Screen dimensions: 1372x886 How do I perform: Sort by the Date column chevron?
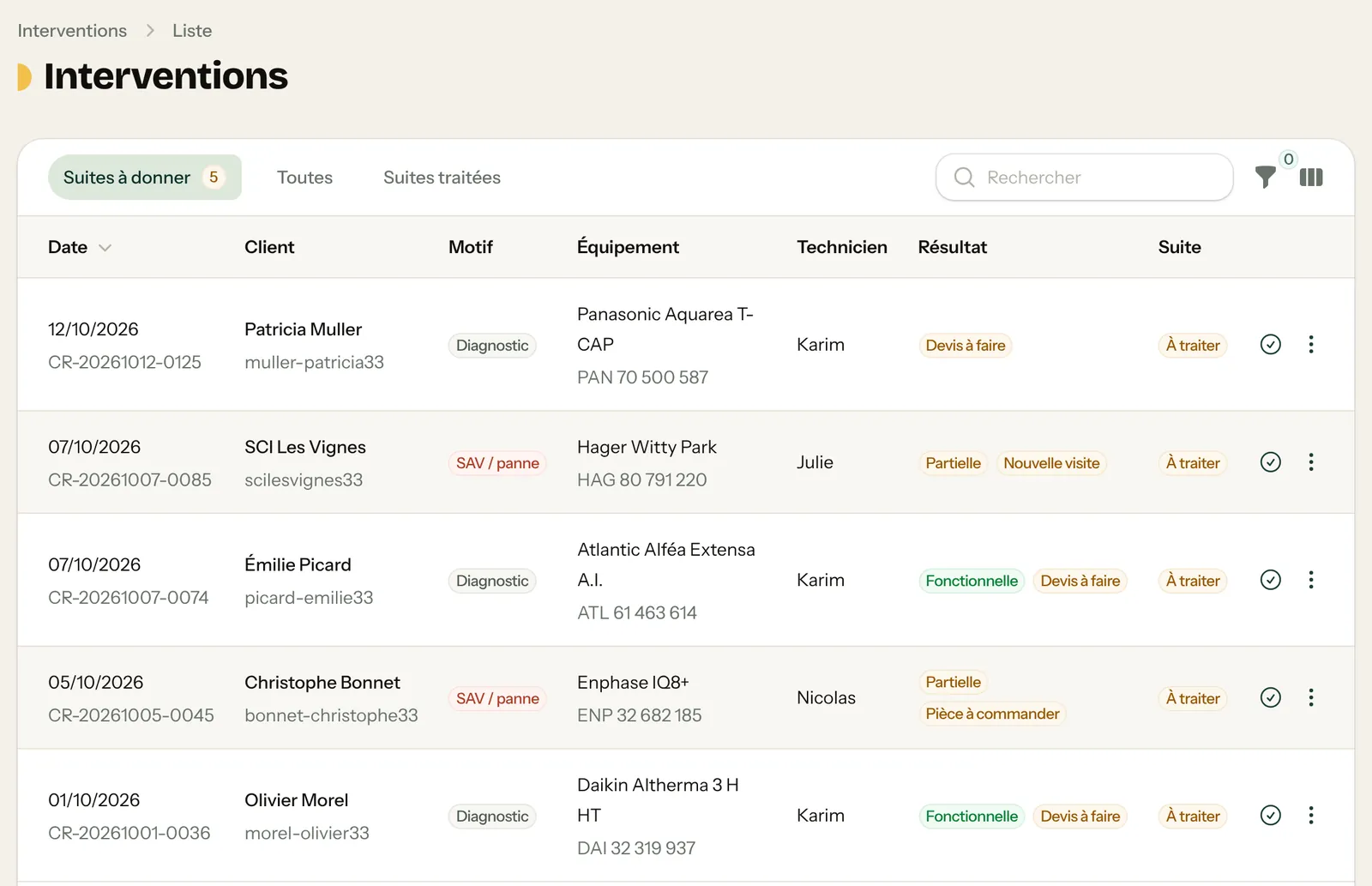pos(105,248)
